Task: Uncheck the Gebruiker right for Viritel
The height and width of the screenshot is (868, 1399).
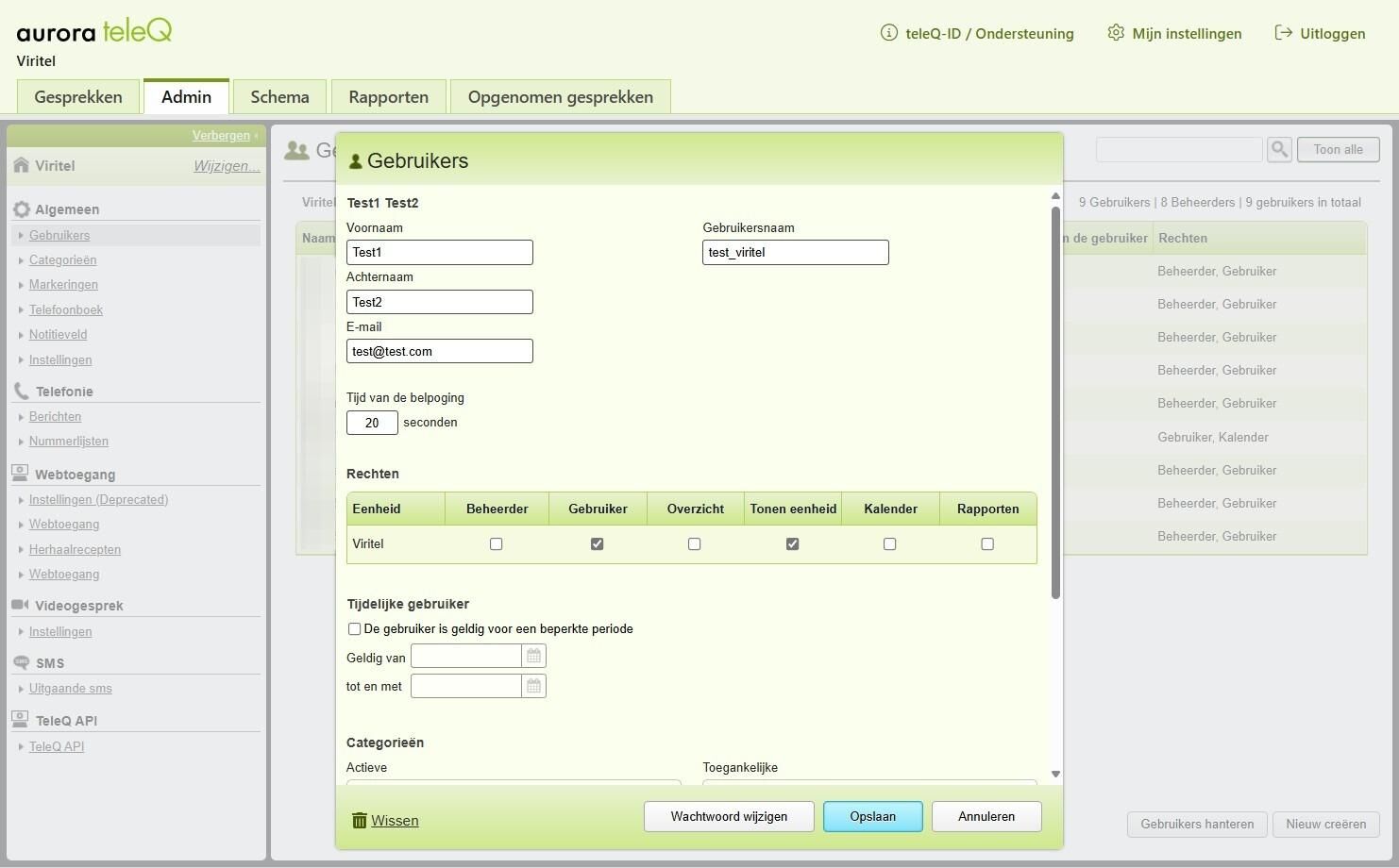Action: point(597,544)
